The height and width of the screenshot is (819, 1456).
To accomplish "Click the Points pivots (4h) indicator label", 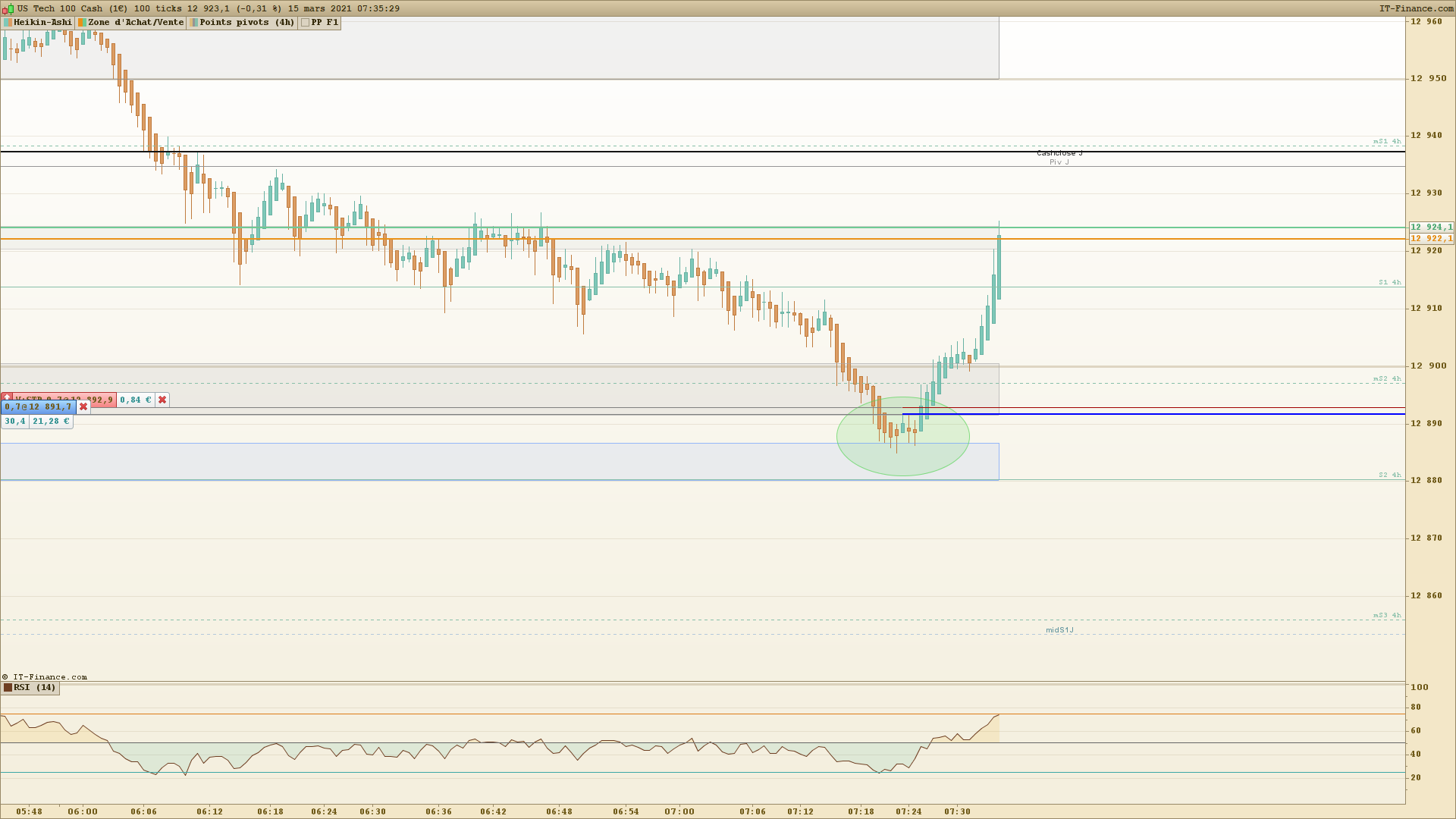I will 246,23.
